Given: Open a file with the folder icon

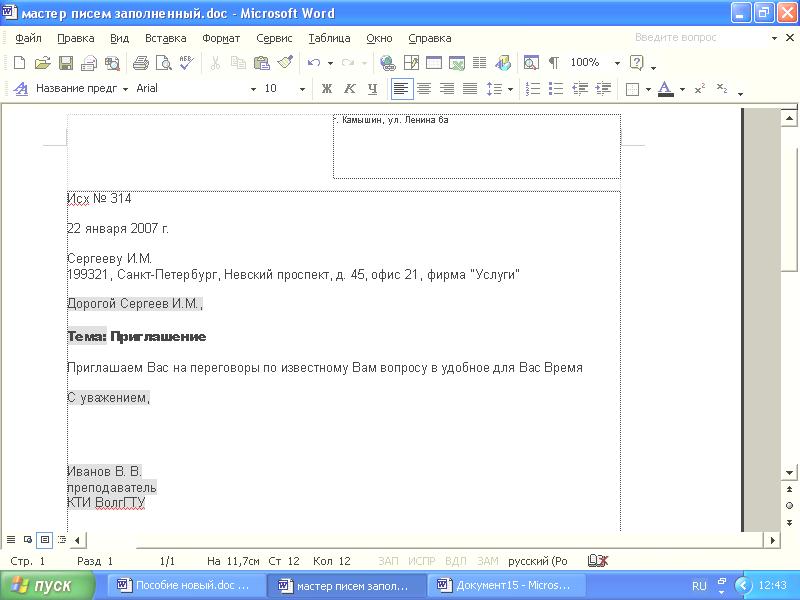Looking at the screenshot, I should [x=42, y=63].
